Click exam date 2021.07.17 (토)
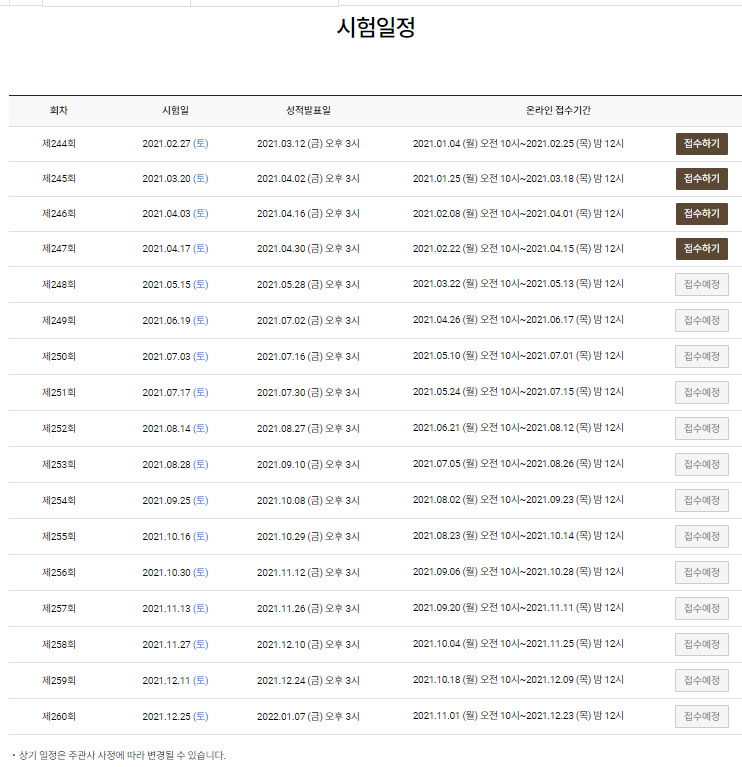 (x=175, y=392)
